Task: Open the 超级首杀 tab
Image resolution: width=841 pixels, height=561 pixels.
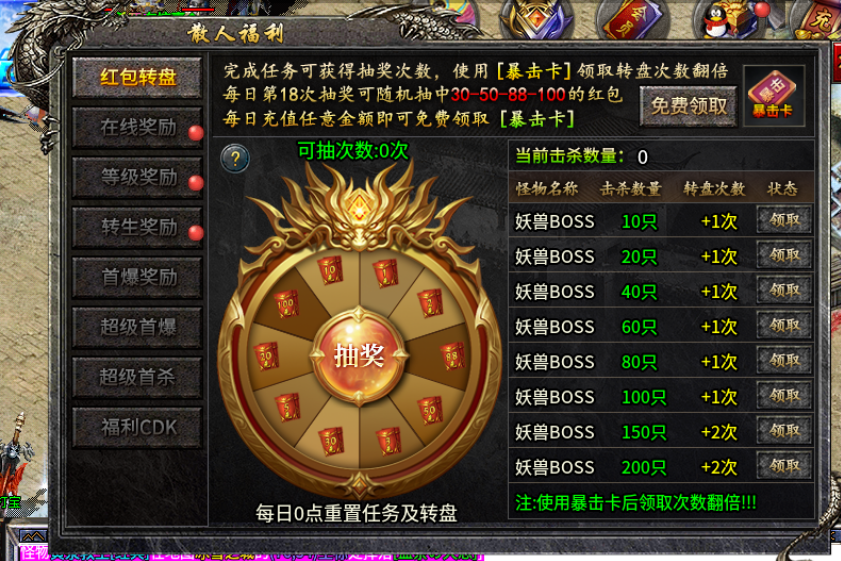Action: [x=137, y=377]
